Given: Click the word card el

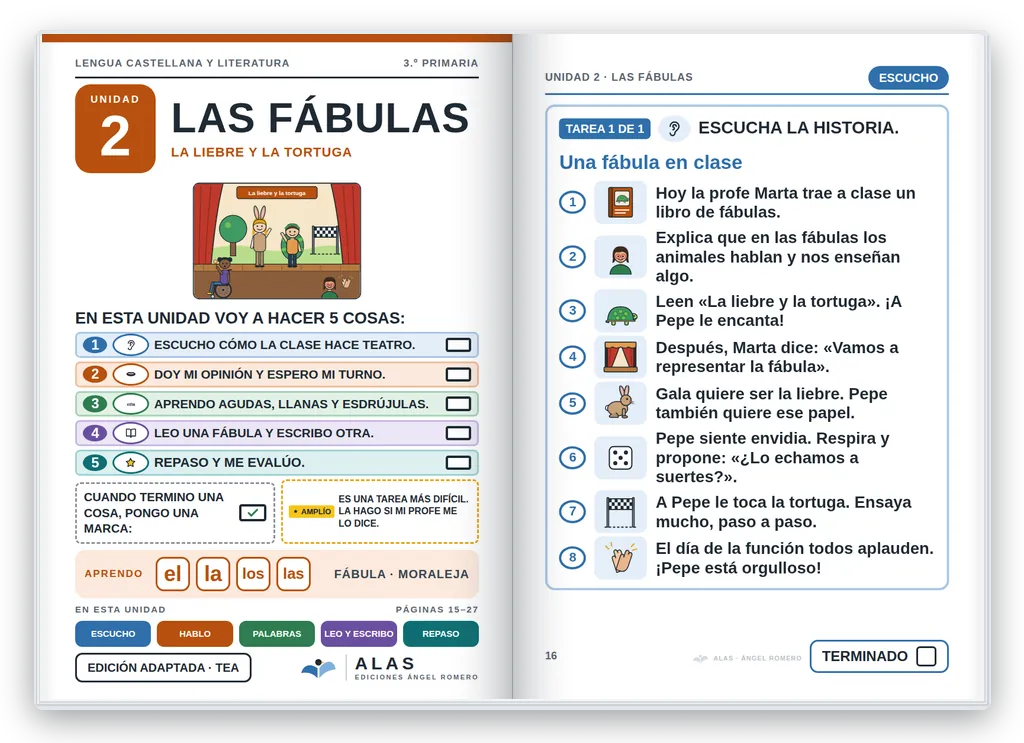Looking at the screenshot, I should pos(172,574).
